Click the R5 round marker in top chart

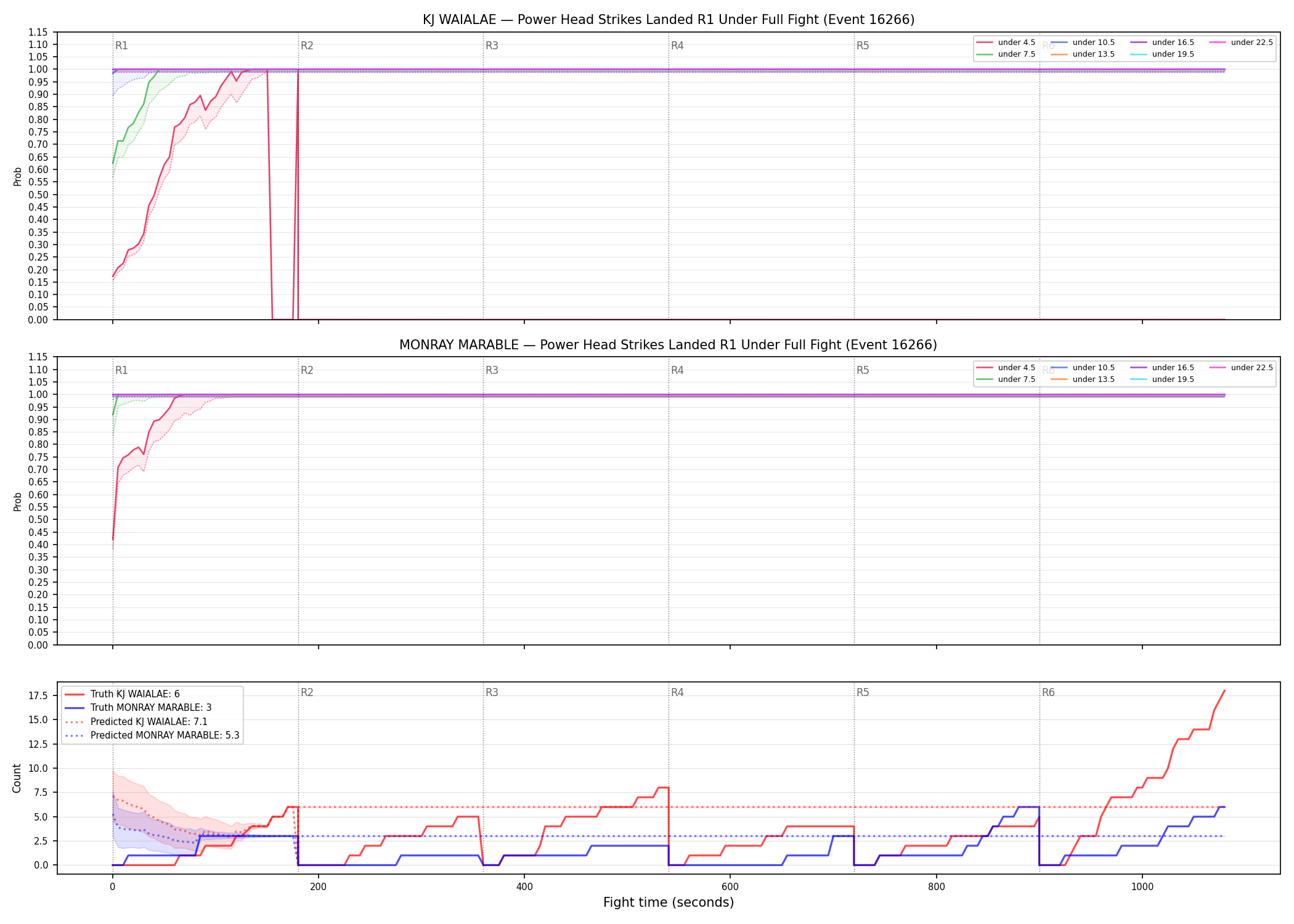(x=863, y=46)
